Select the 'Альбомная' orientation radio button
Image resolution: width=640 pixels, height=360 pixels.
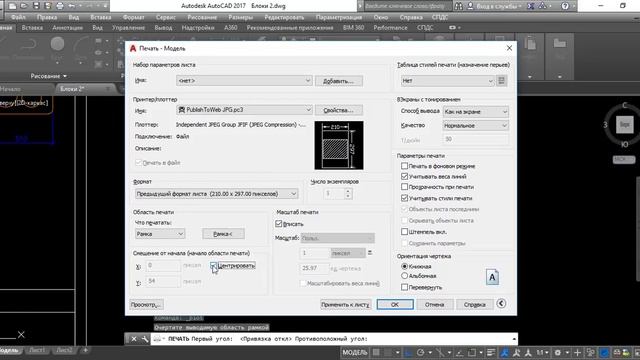(404, 276)
